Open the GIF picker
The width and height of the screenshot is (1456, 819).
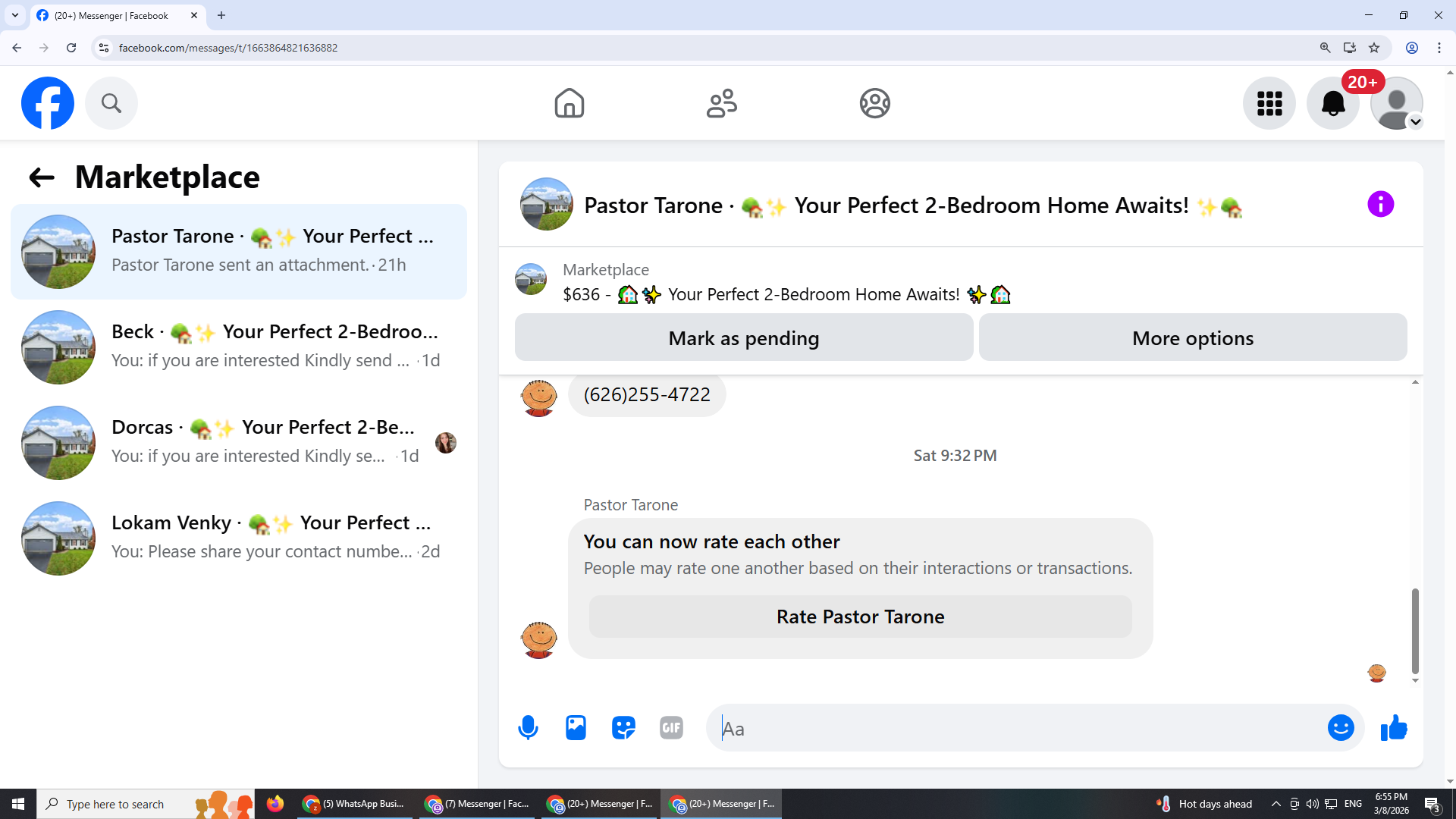(671, 728)
